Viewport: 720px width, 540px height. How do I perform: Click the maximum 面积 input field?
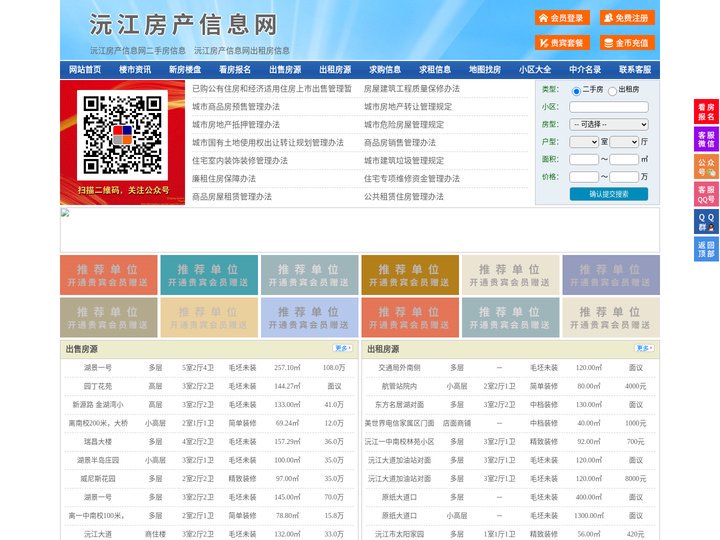[x=624, y=159]
